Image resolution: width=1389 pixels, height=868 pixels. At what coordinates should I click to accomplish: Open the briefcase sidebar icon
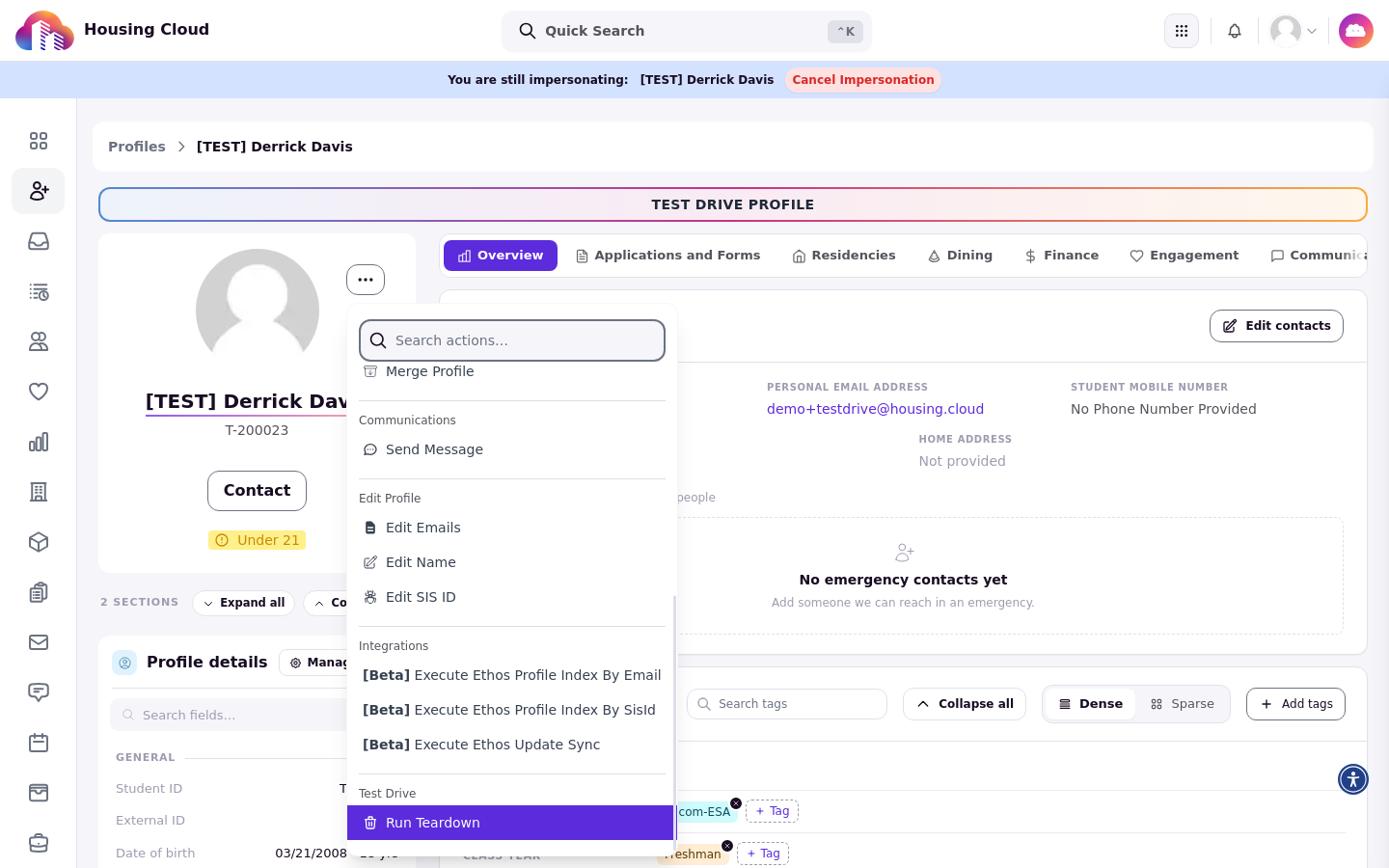click(39, 843)
